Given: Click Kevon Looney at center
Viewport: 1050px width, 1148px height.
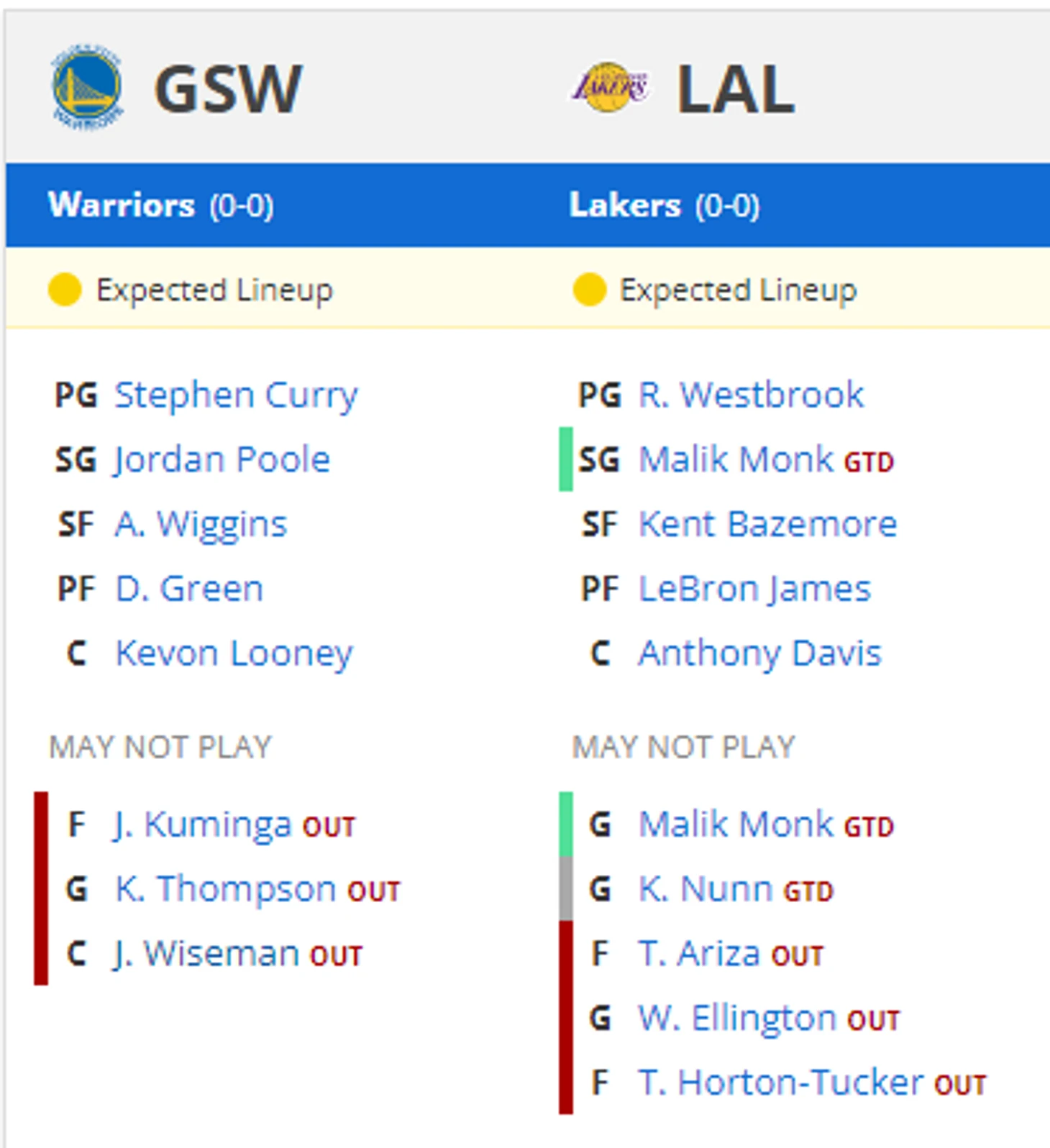Looking at the screenshot, I should 234,654.
